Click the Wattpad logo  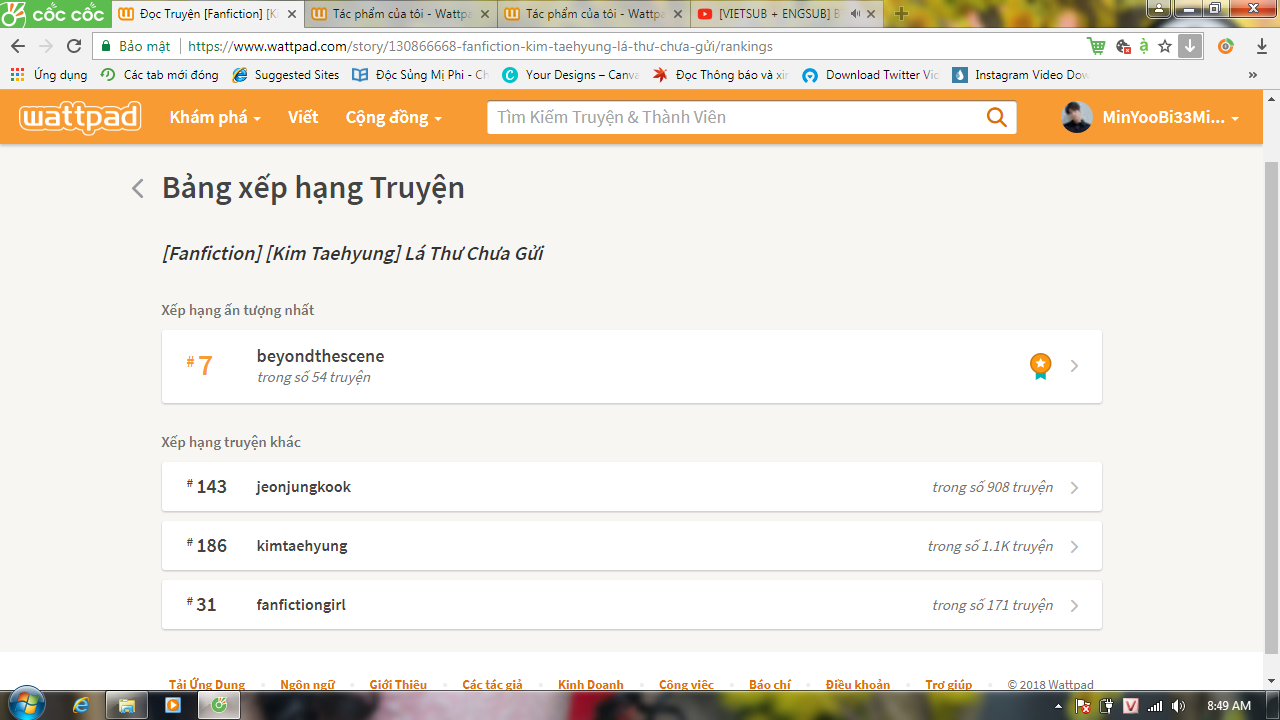pos(80,117)
